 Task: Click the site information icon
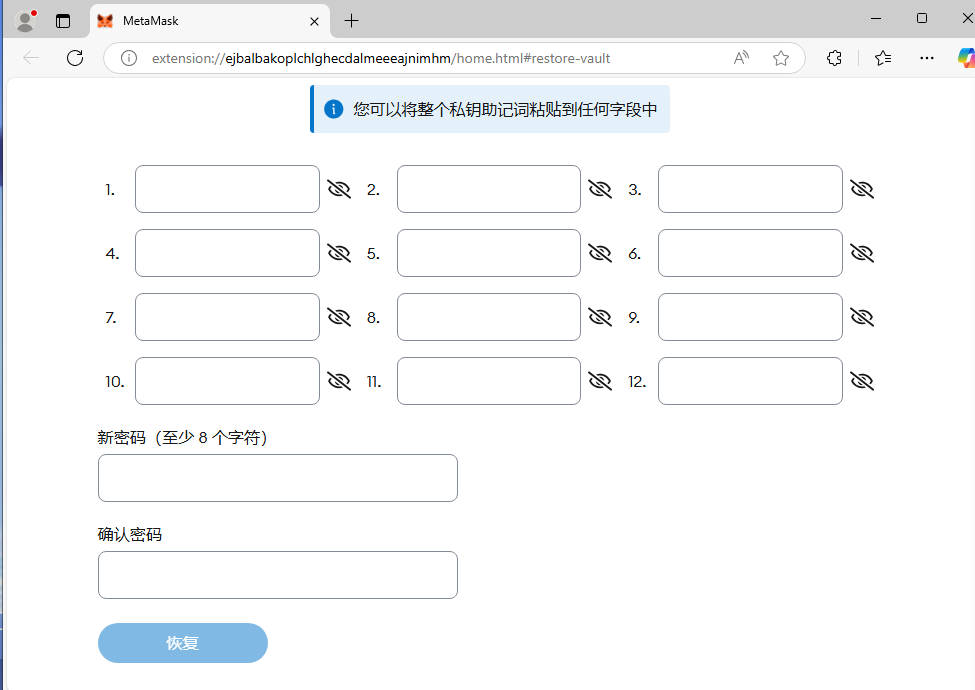[x=128, y=58]
